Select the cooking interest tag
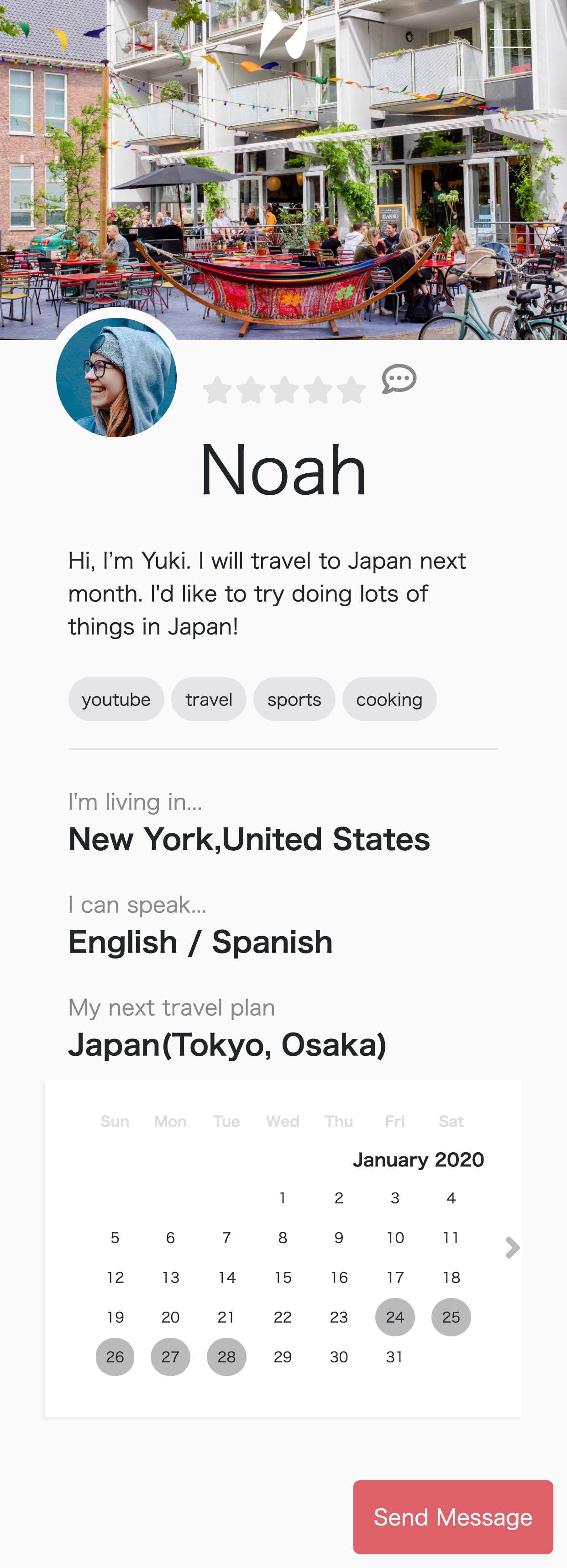The image size is (567, 1568). (x=389, y=699)
